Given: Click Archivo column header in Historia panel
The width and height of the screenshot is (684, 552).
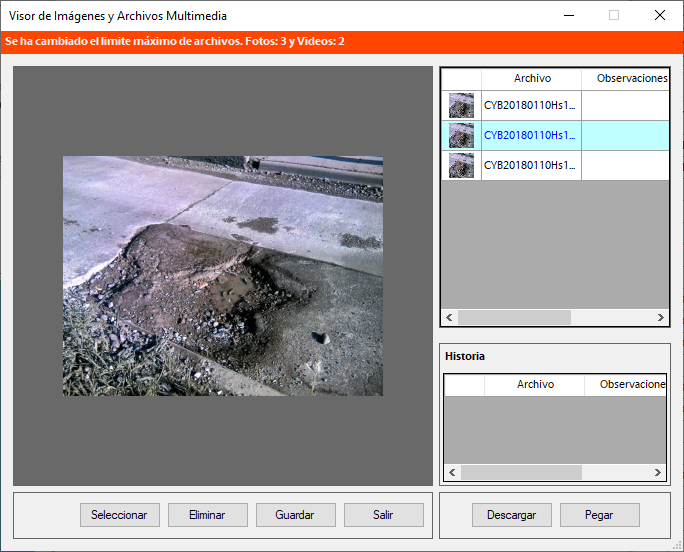Looking at the screenshot, I should pos(535,384).
